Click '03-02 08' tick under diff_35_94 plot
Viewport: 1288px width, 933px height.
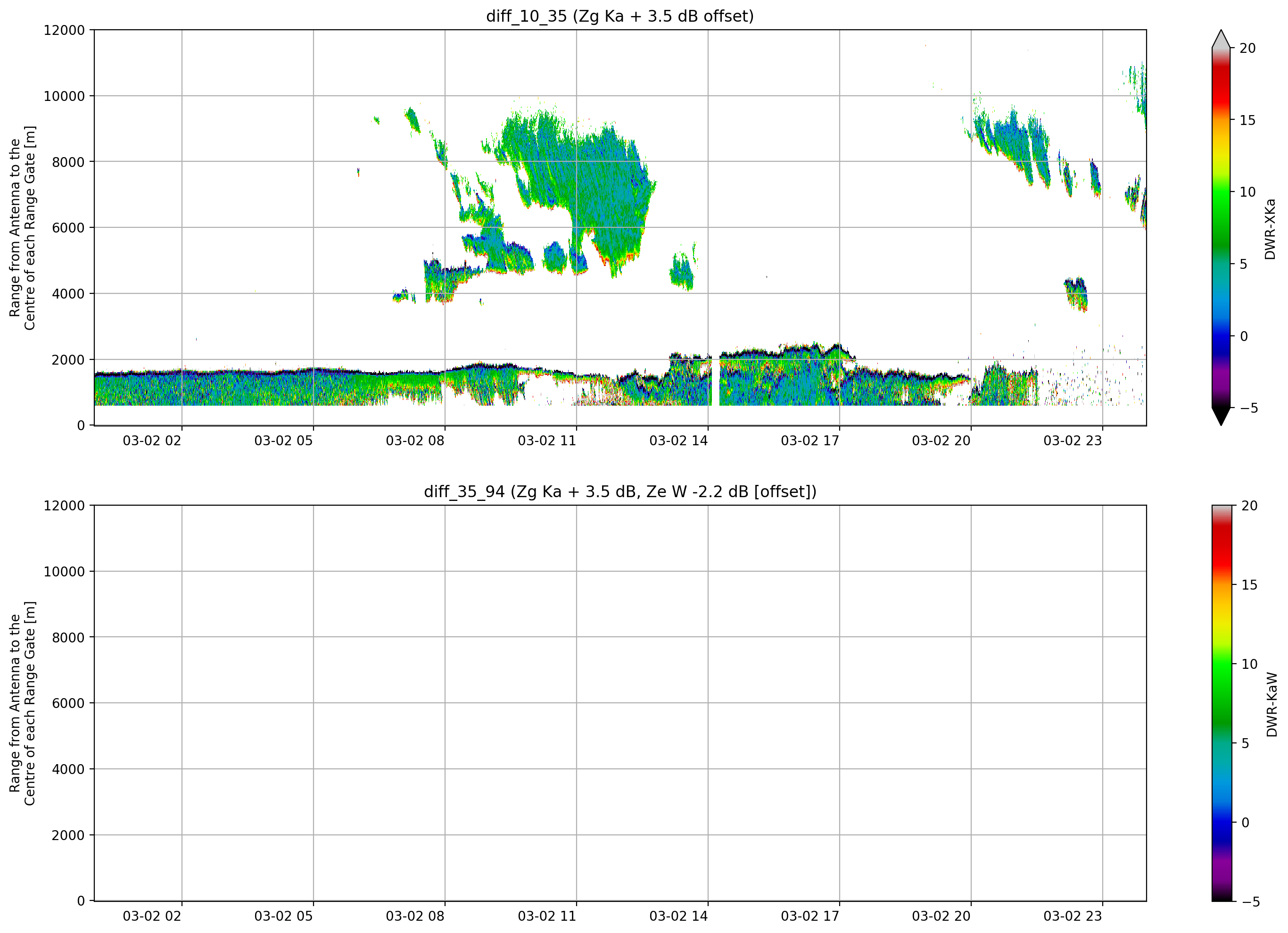pyautogui.click(x=415, y=916)
